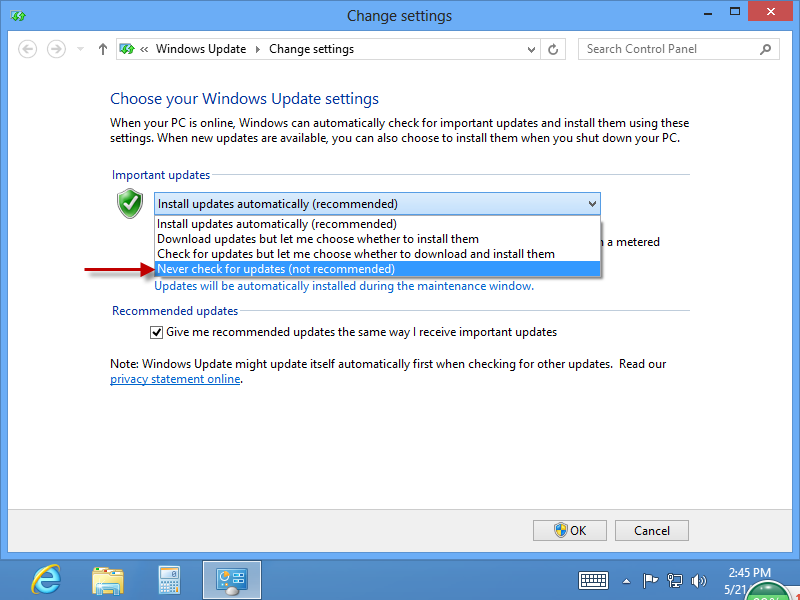Viewport: 800px width, 600px height.
Task: Expand the address bar history dropdown
Action: pos(531,49)
